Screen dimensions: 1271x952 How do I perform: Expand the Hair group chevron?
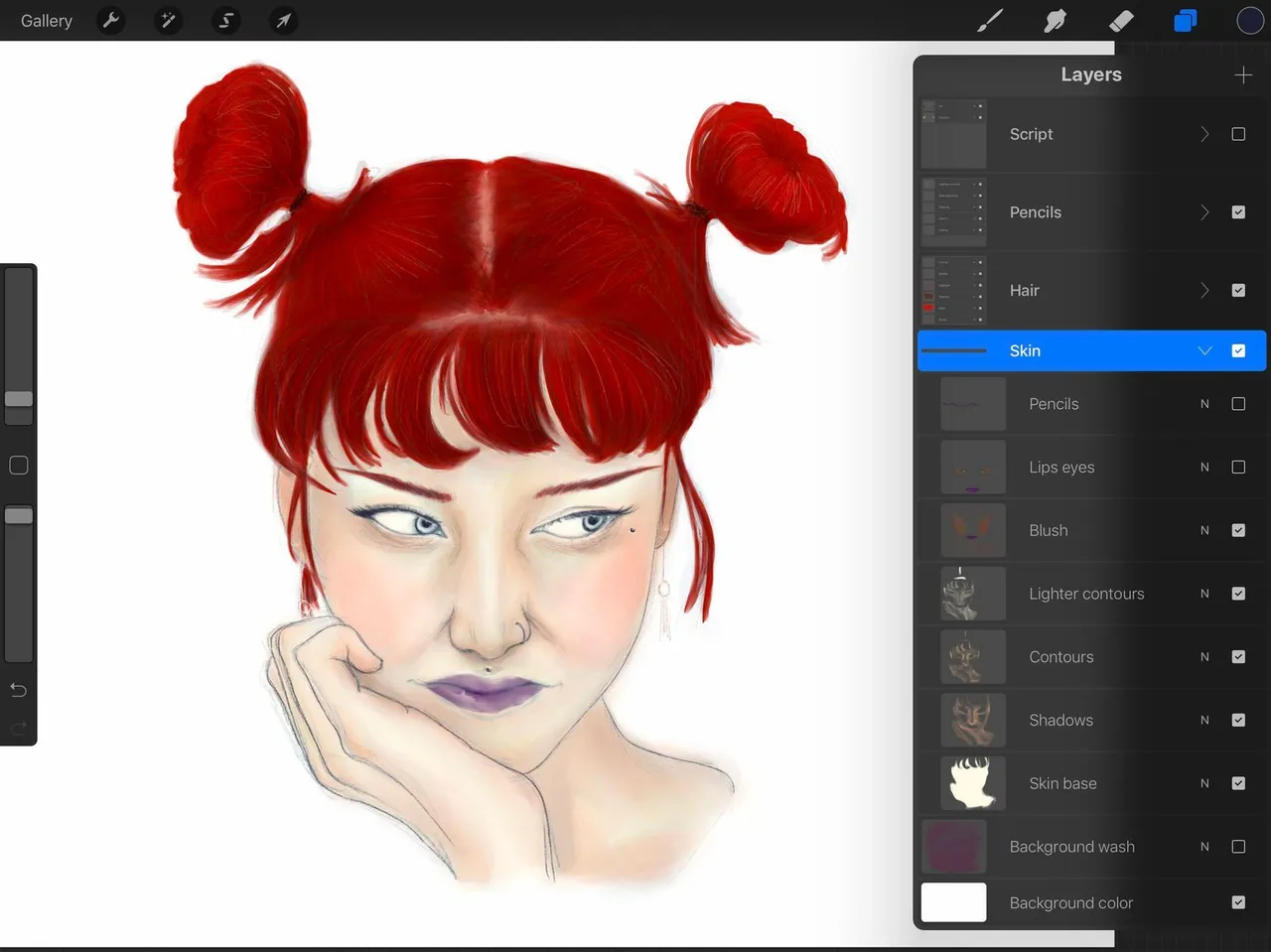1204,291
